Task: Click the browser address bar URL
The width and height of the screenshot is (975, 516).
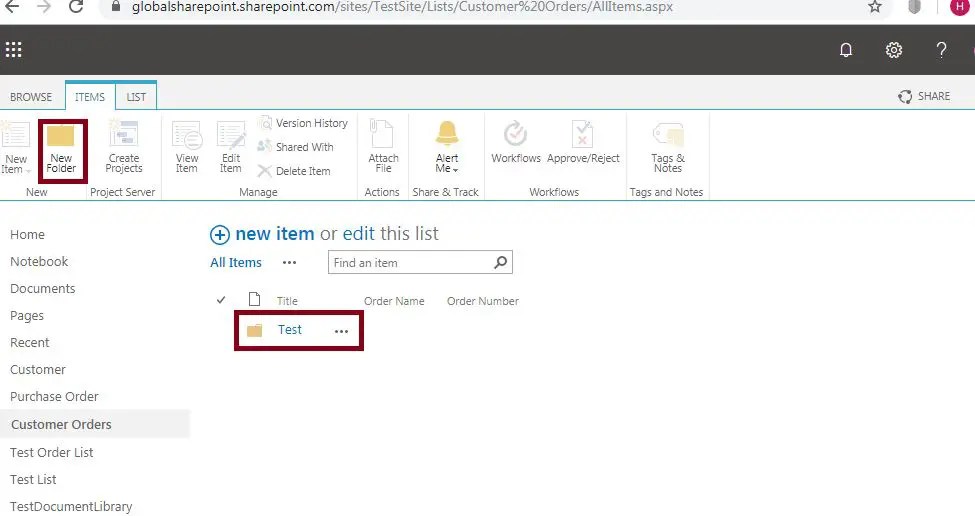Action: click(x=402, y=7)
